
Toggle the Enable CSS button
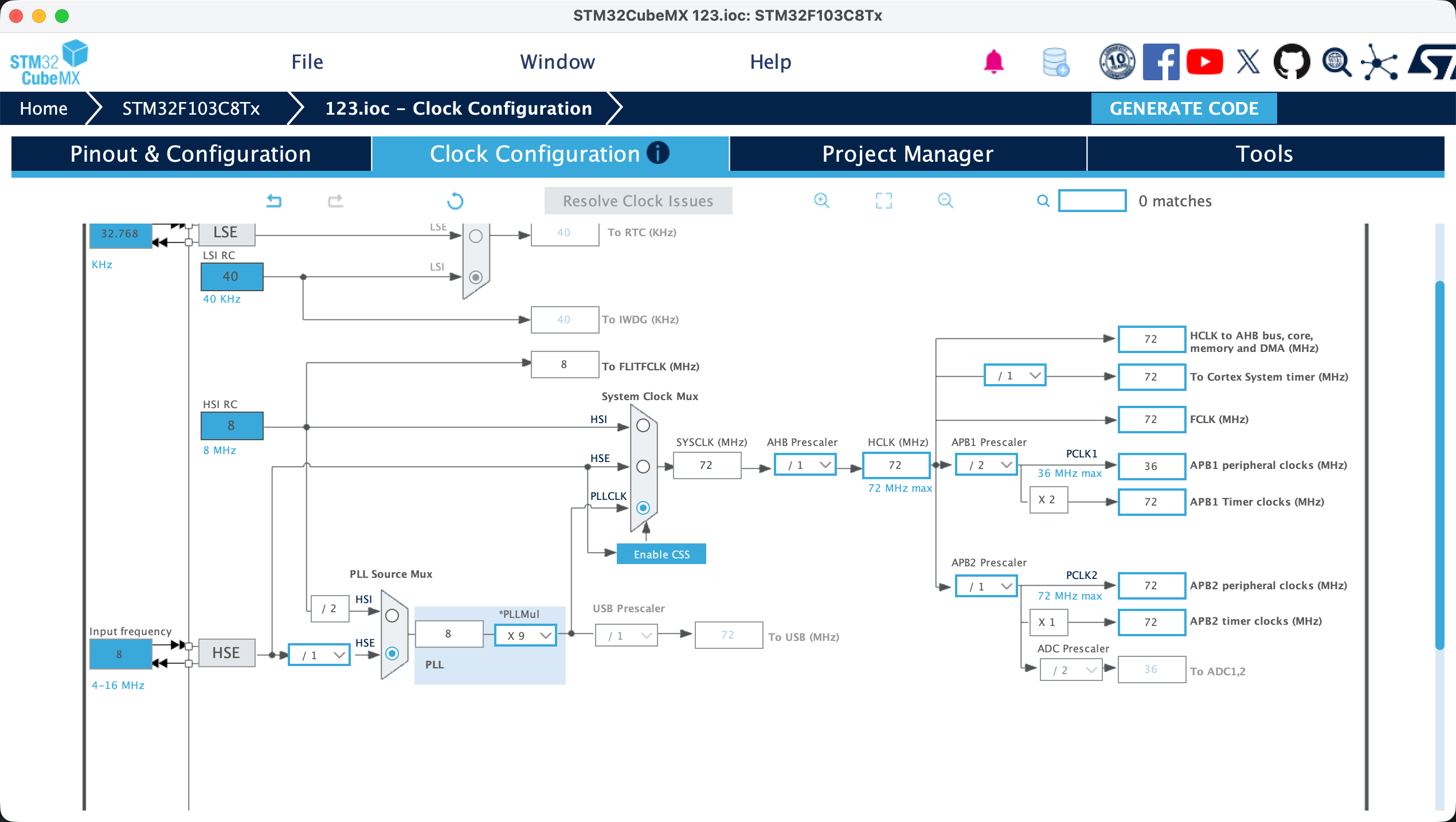click(x=662, y=554)
